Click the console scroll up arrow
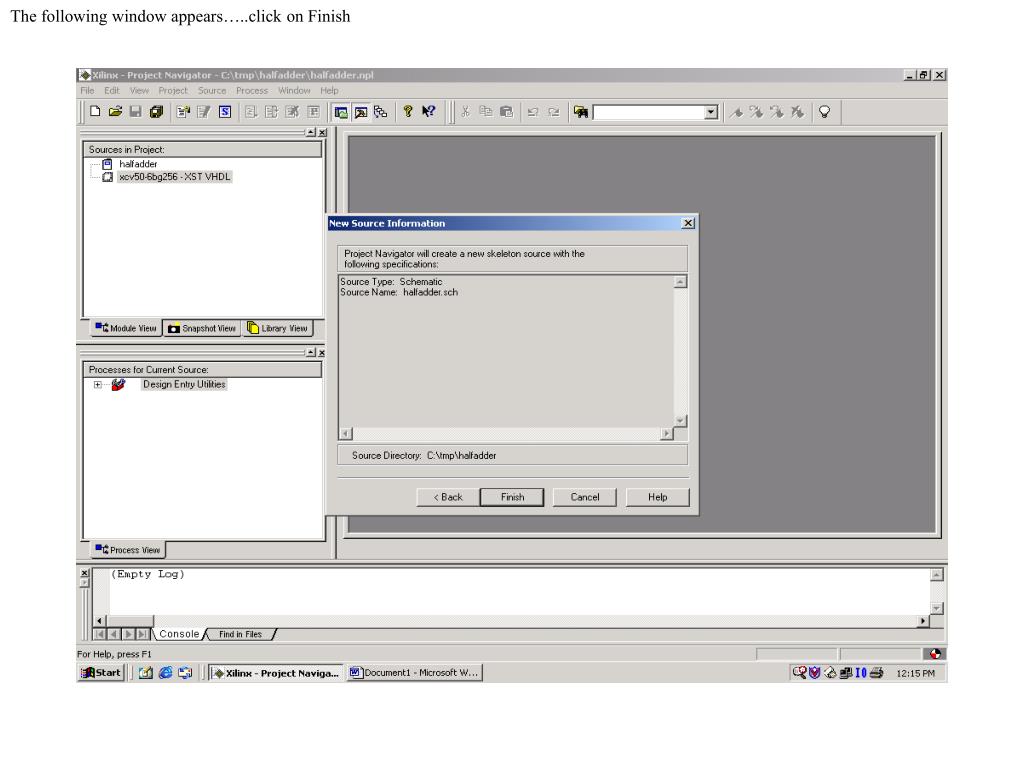Screen dimensions: 1024x768 coord(936,575)
